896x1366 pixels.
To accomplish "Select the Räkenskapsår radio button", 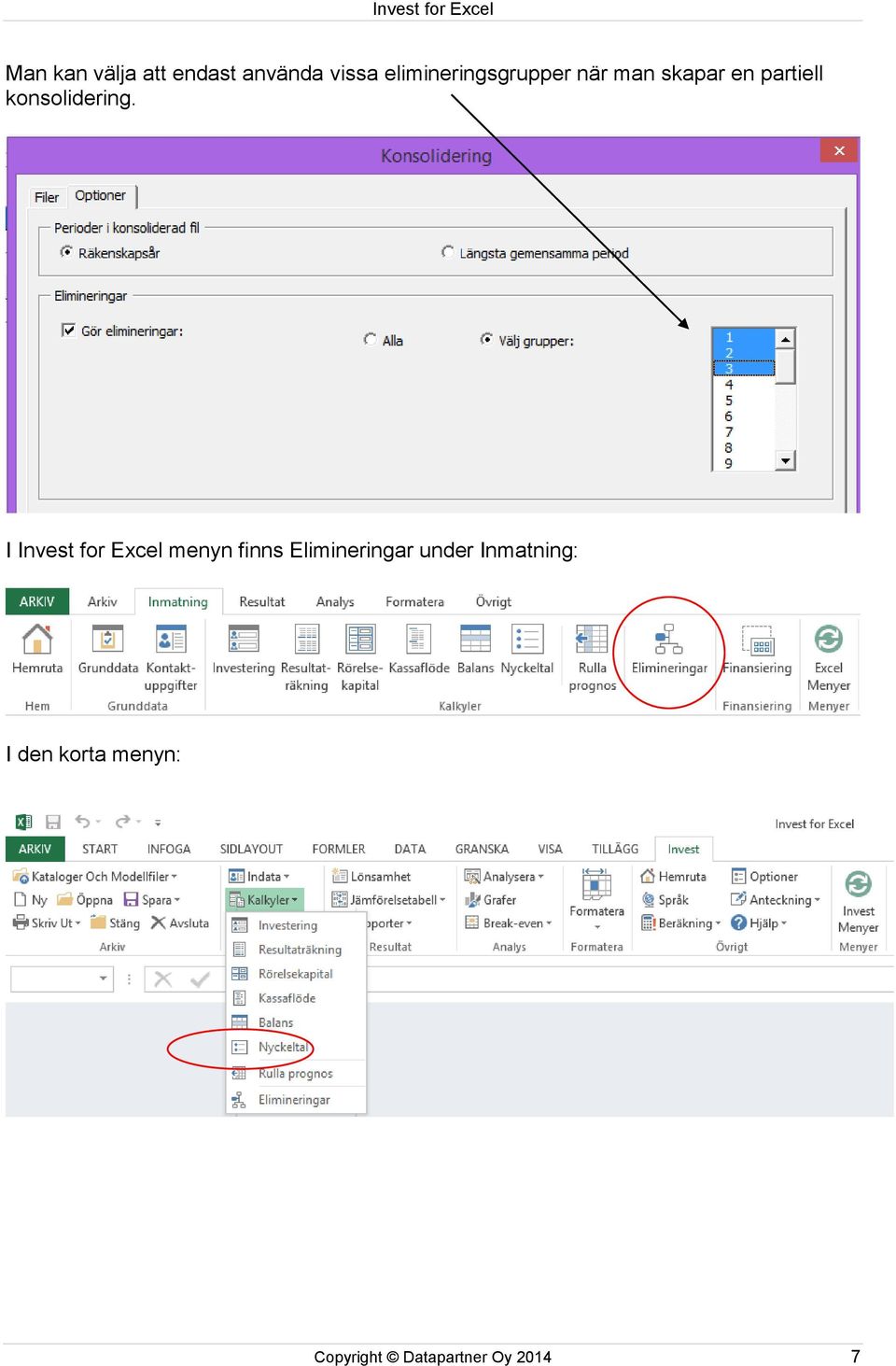I will [66, 252].
